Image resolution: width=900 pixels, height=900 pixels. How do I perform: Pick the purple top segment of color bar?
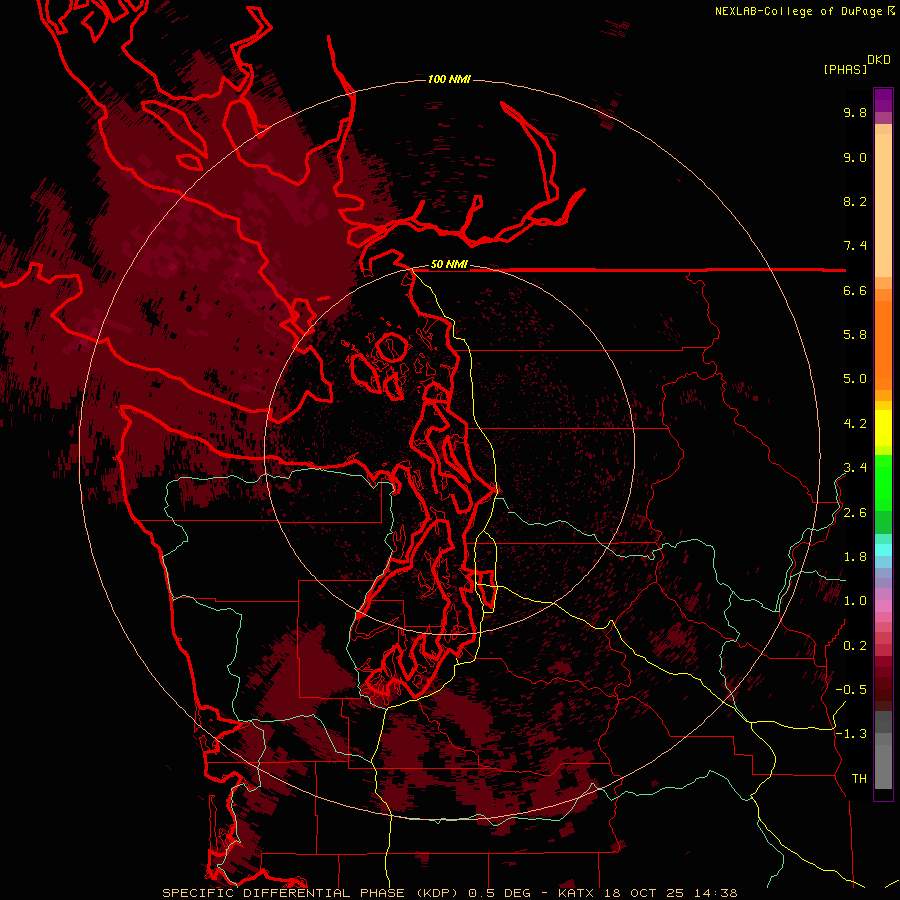pos(883,100)
